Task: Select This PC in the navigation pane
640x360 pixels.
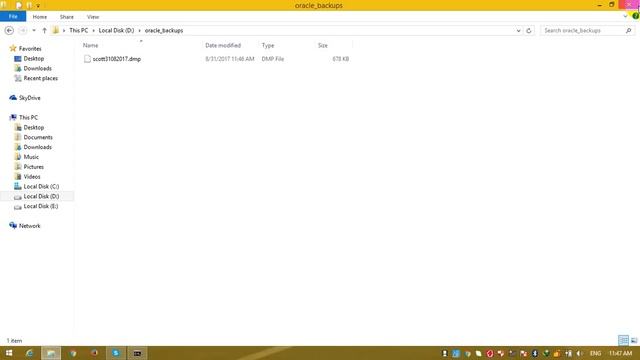Action: (x=28, y=118)
